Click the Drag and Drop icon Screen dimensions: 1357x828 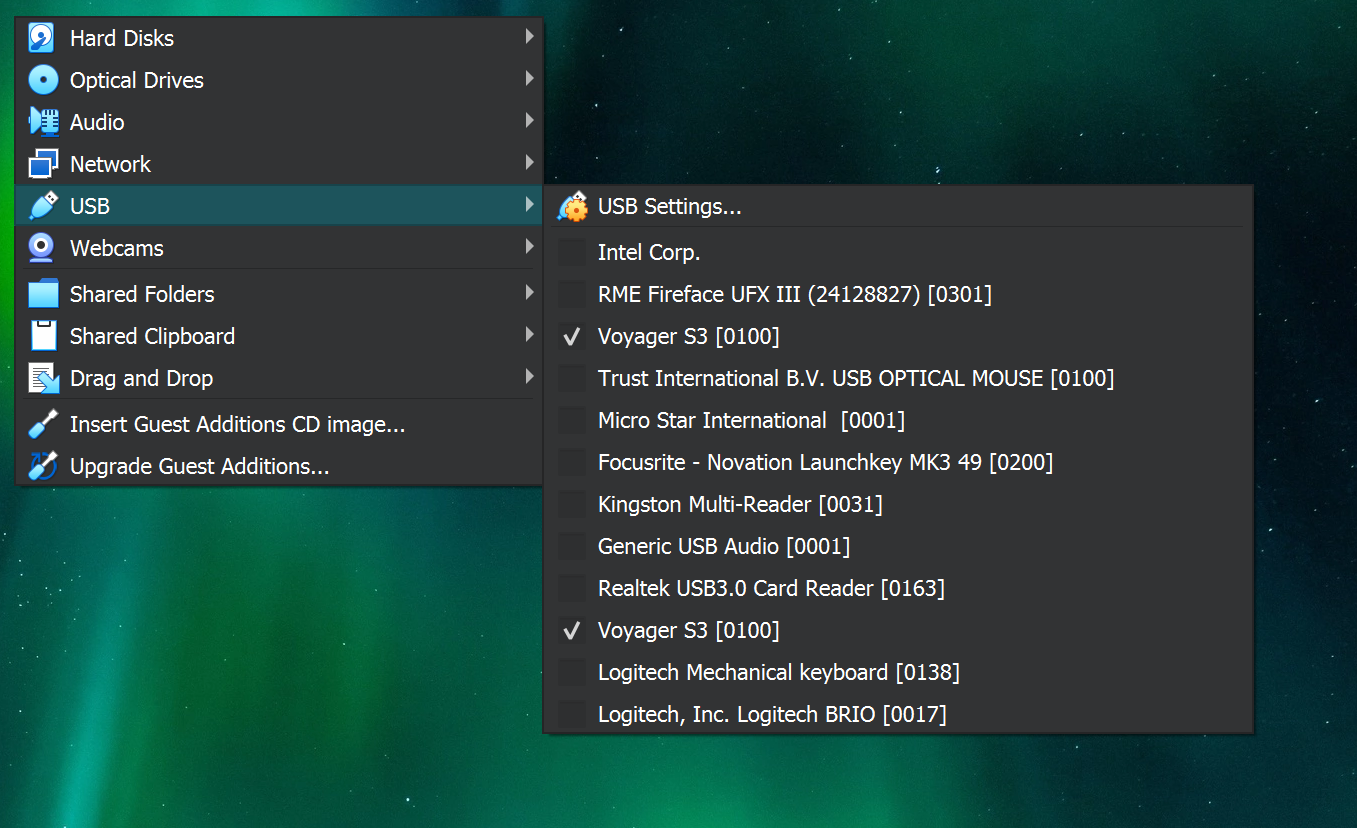click(x=43, y=378)
